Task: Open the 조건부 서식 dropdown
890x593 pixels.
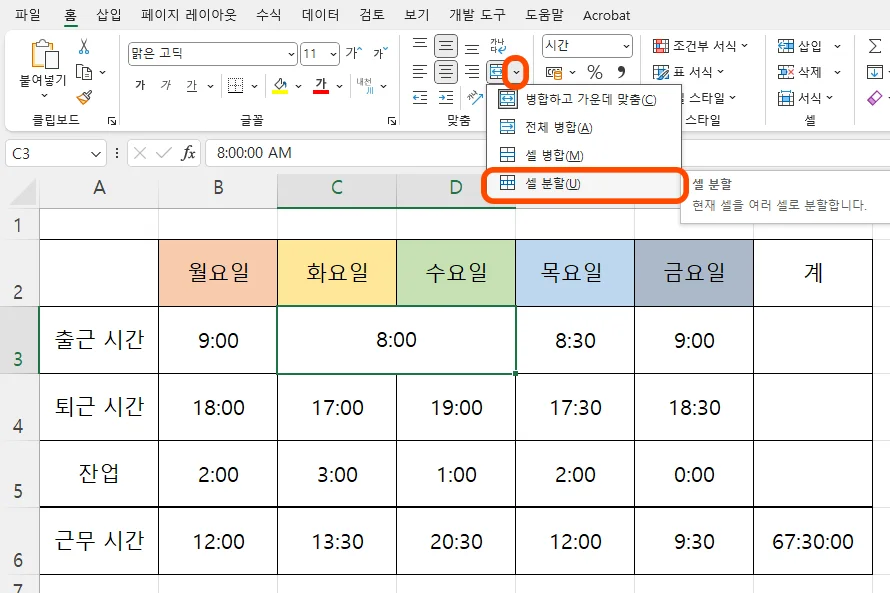Action: [700, 45]
